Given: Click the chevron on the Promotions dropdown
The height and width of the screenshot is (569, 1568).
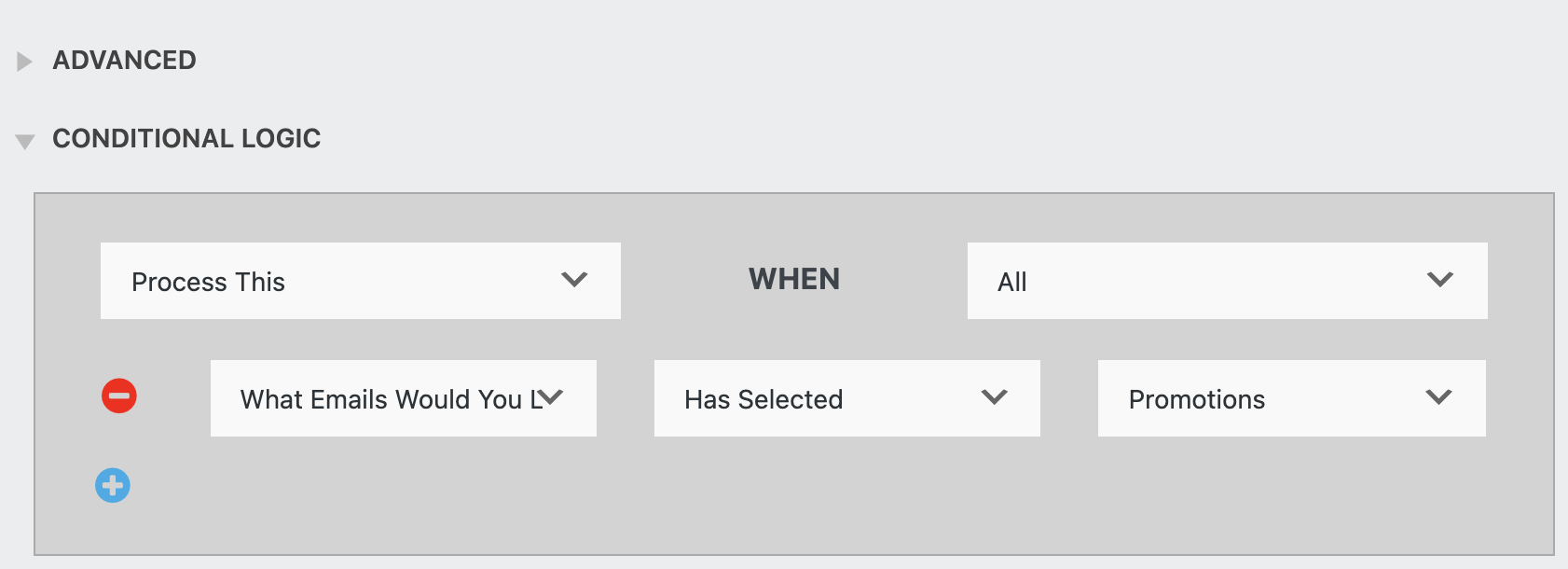Looking at the screenshot, I should [1437, 398].
